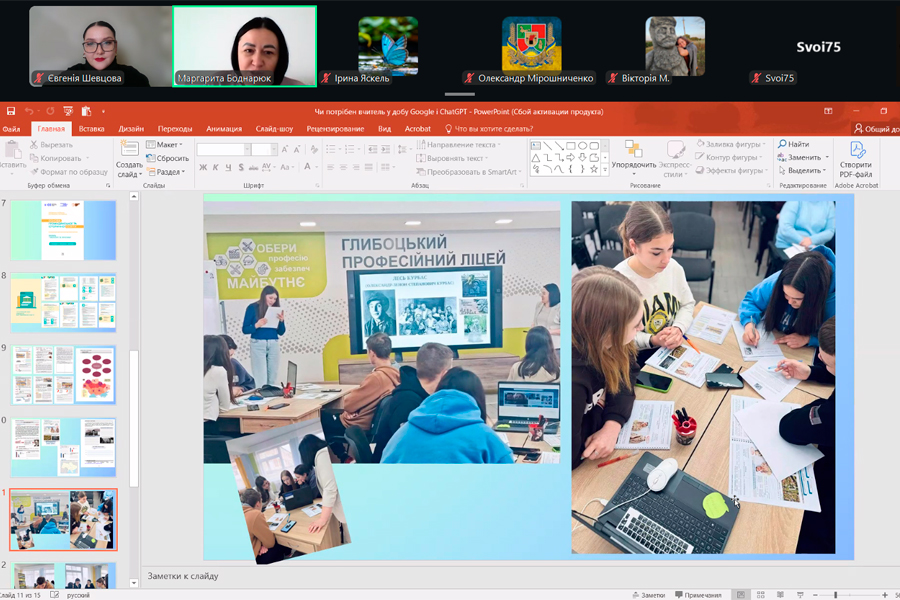Click Общий доступ (Share) icon

click(875, 129)
